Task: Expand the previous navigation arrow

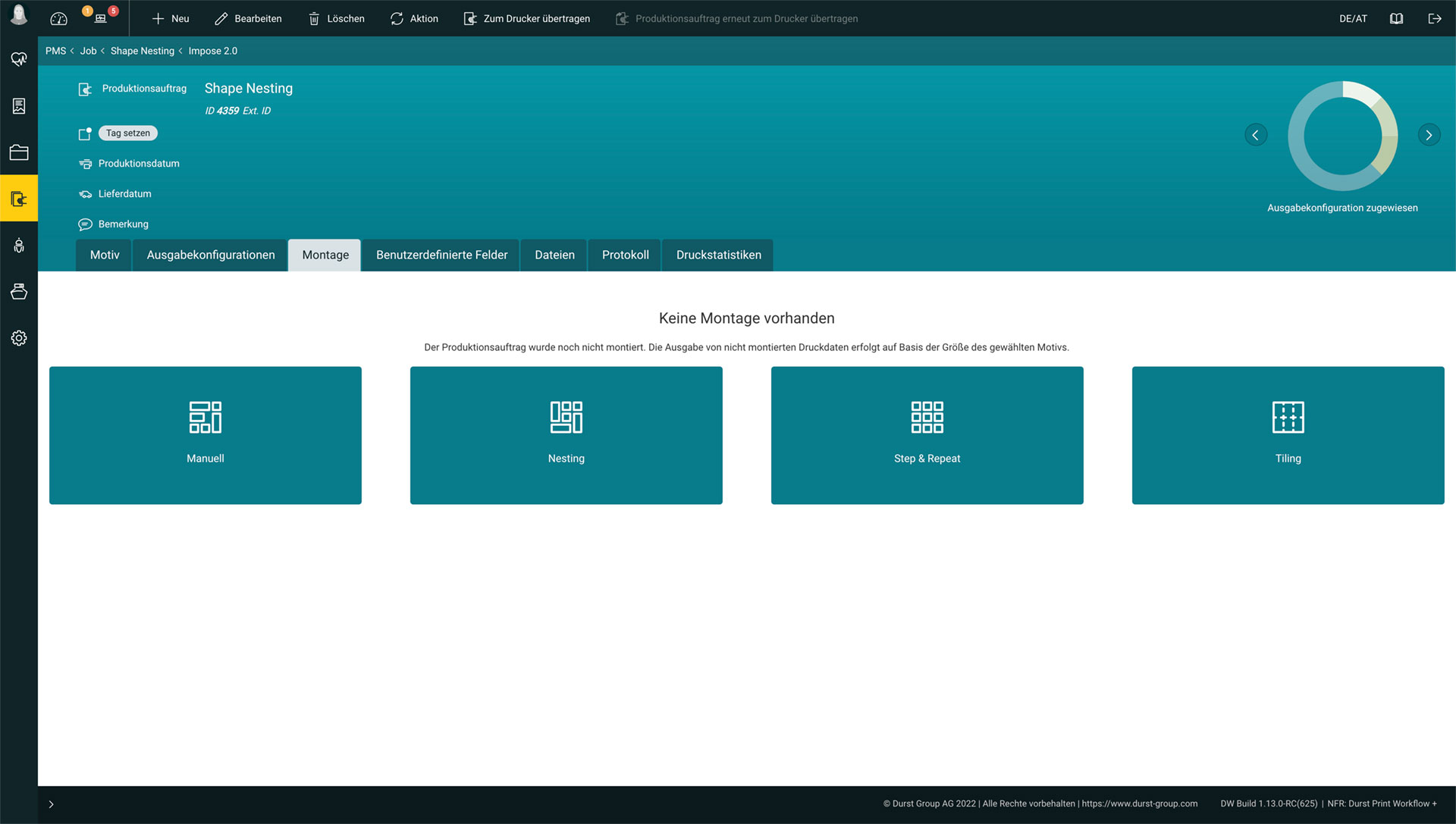Action: tap(1256, 135)
